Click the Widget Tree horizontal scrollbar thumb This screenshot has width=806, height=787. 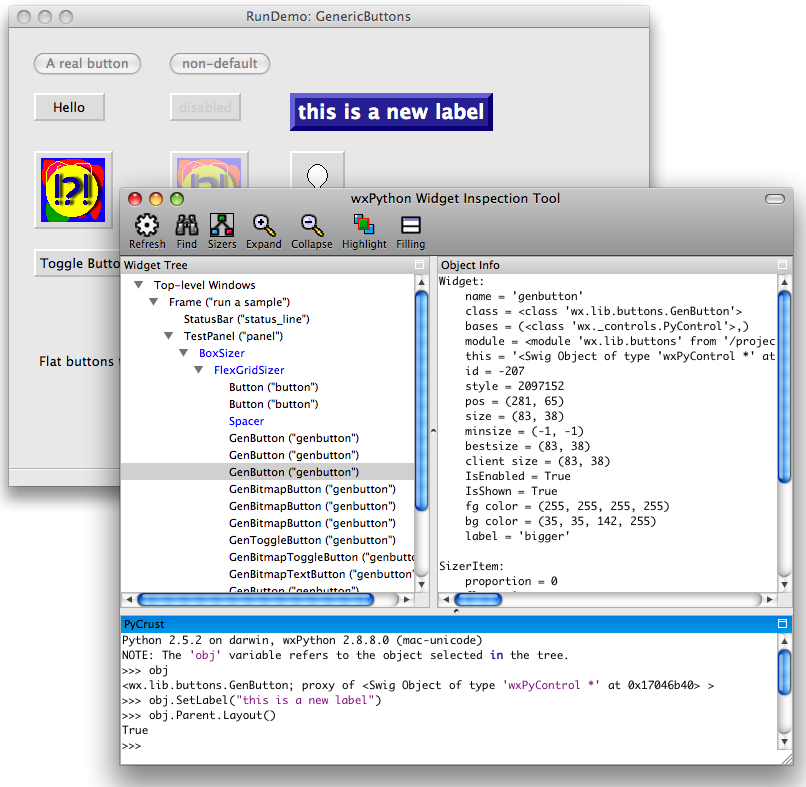(x=255, y=600)
